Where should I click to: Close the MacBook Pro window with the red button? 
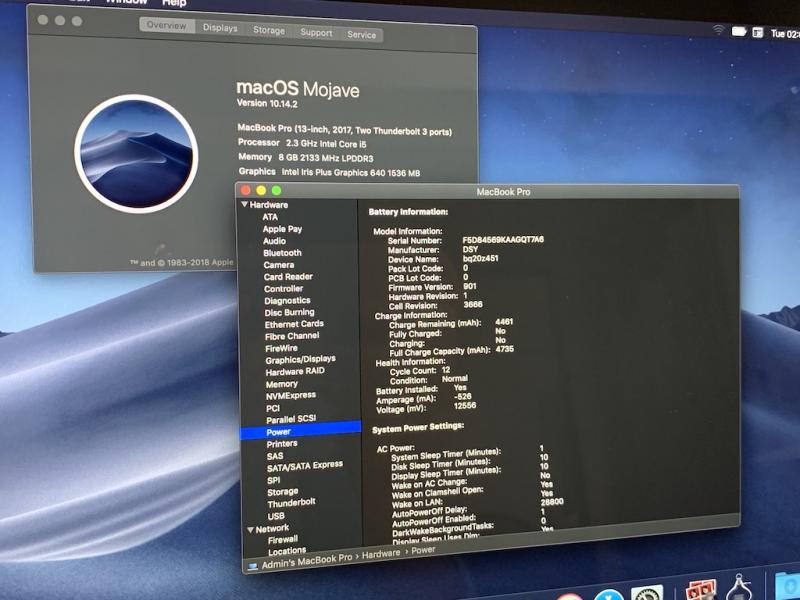tap(245, 190)
